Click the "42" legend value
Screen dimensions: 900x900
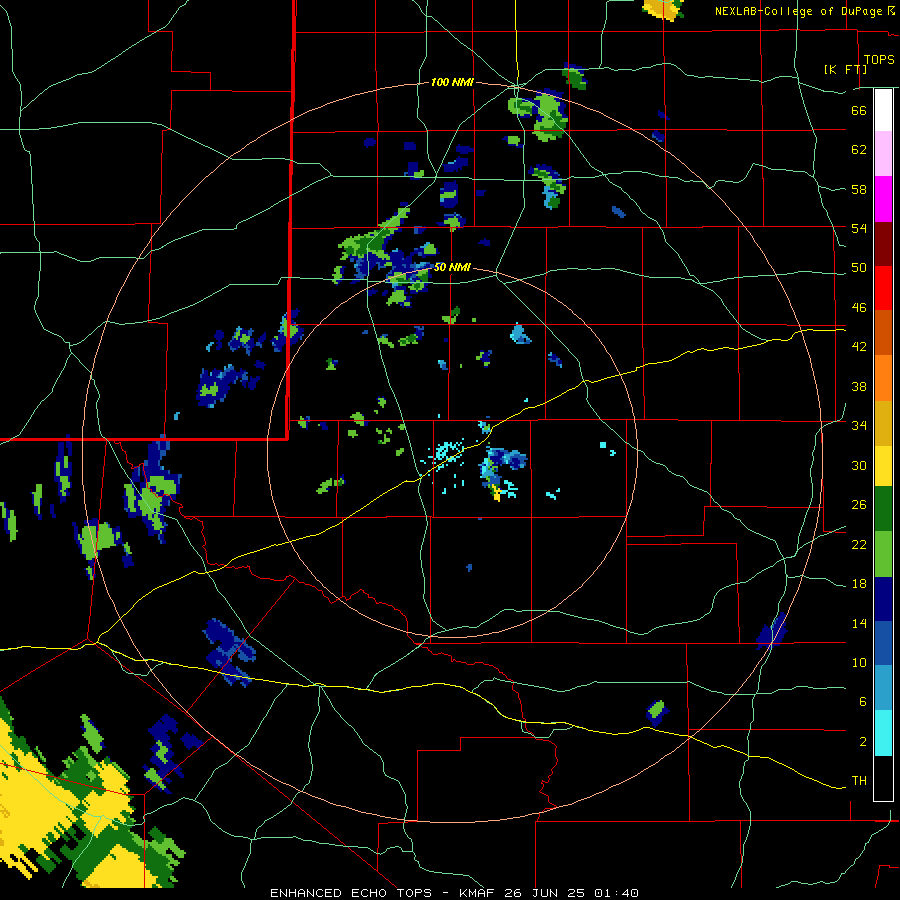pyautogui.click(x=859, y=347)
